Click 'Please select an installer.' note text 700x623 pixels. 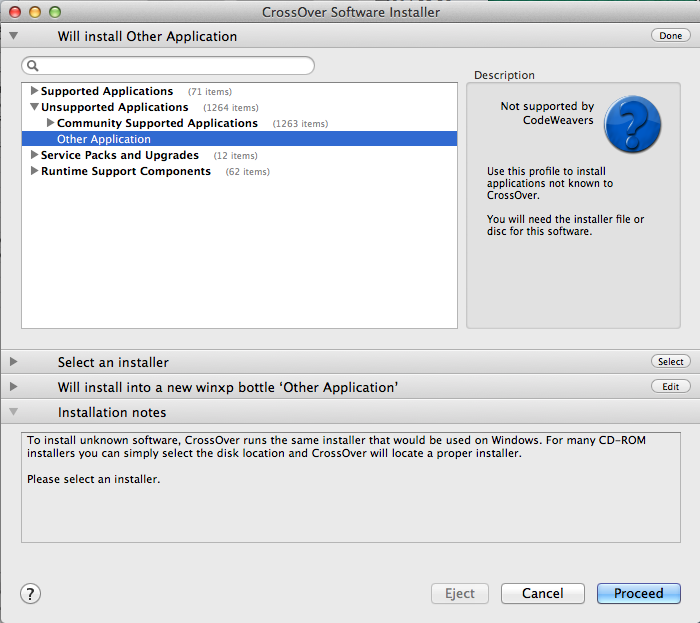pyautogui.click(x=93, y=479)
